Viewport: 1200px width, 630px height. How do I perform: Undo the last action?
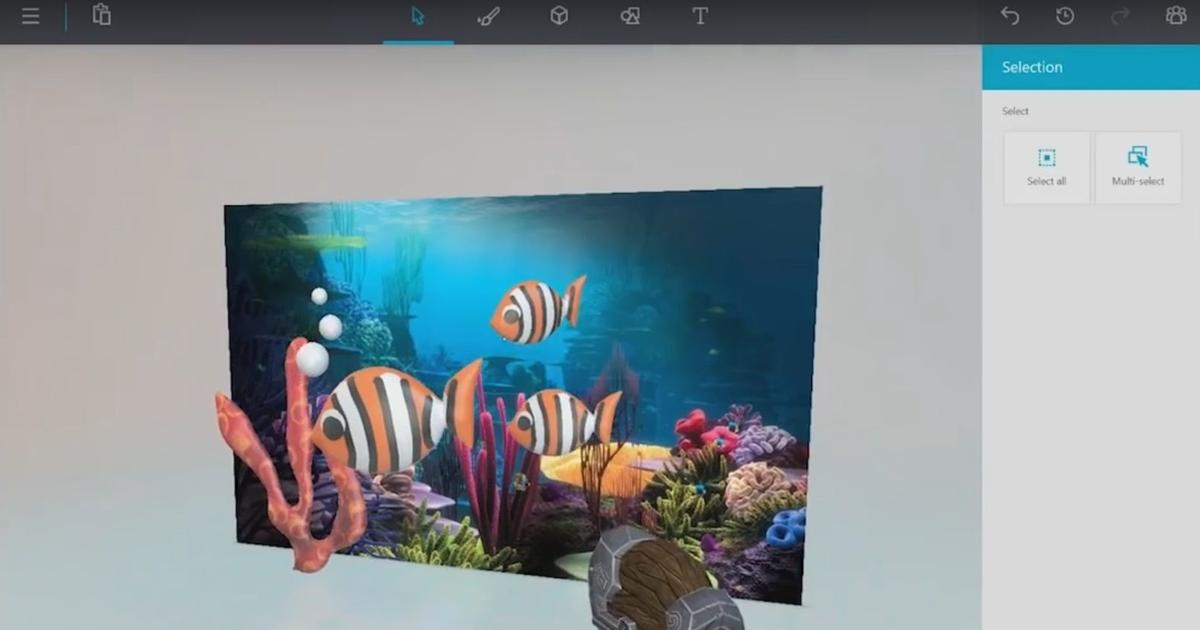(1009, 16)
